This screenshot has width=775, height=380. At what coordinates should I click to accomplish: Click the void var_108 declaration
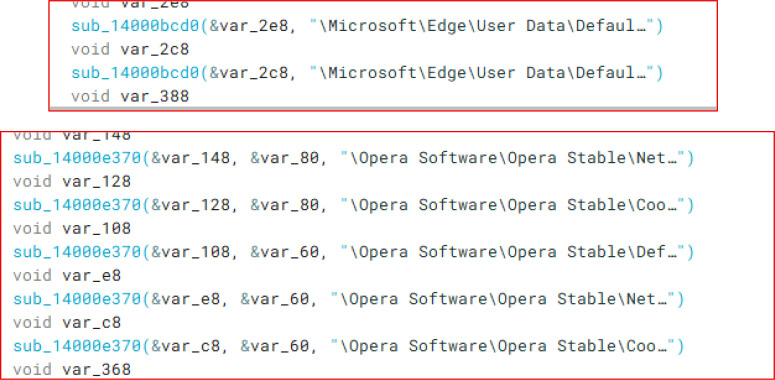coord(72,228)
